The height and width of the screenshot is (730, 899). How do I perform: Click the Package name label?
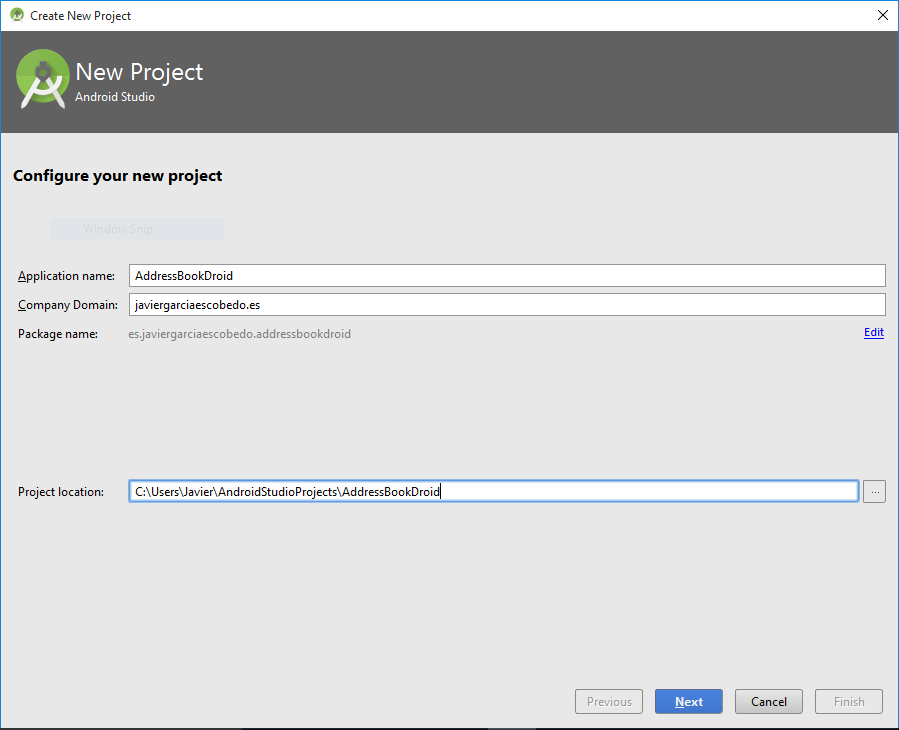57,334
